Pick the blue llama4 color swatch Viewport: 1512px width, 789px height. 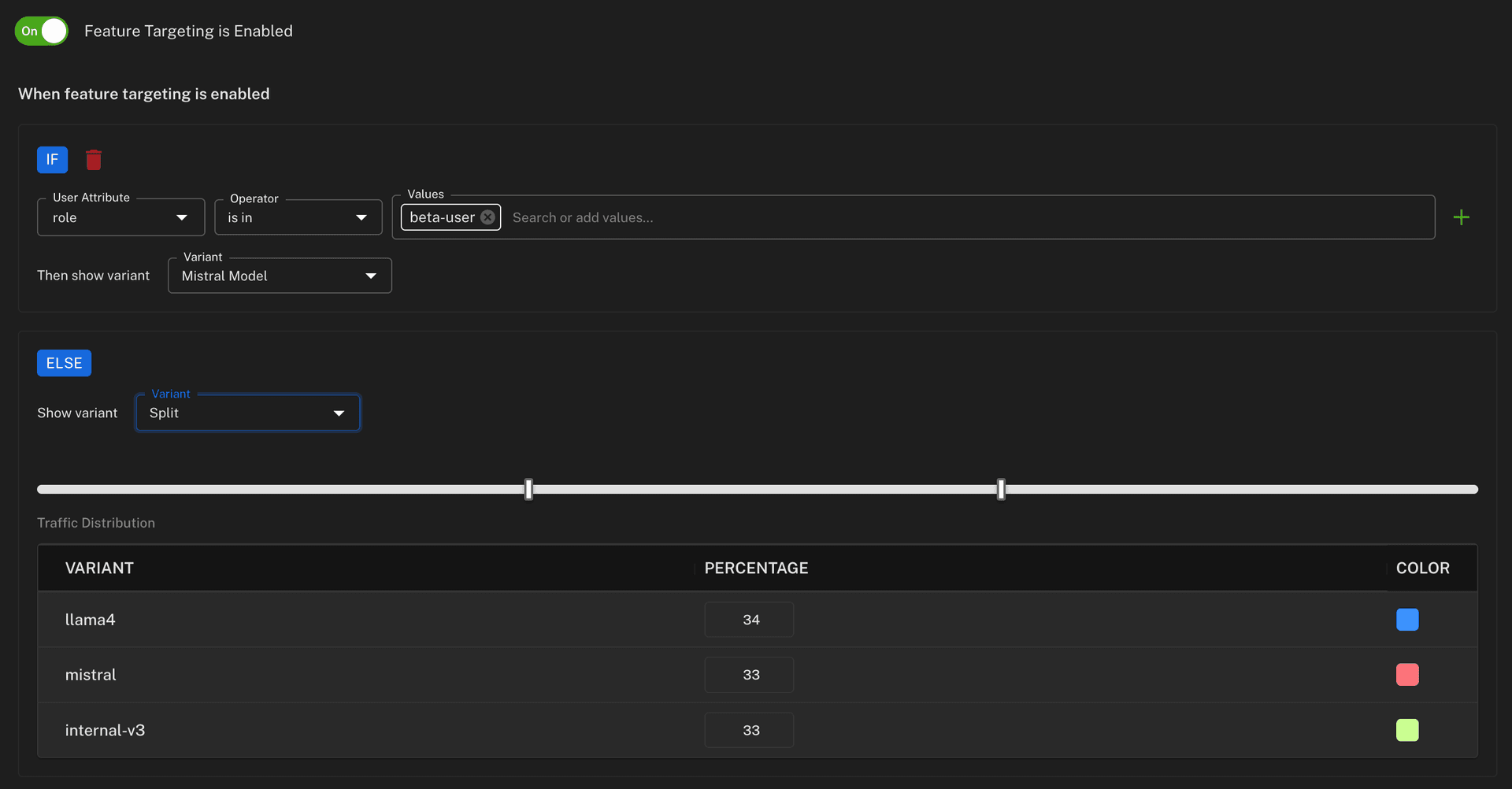point(1407,620)
